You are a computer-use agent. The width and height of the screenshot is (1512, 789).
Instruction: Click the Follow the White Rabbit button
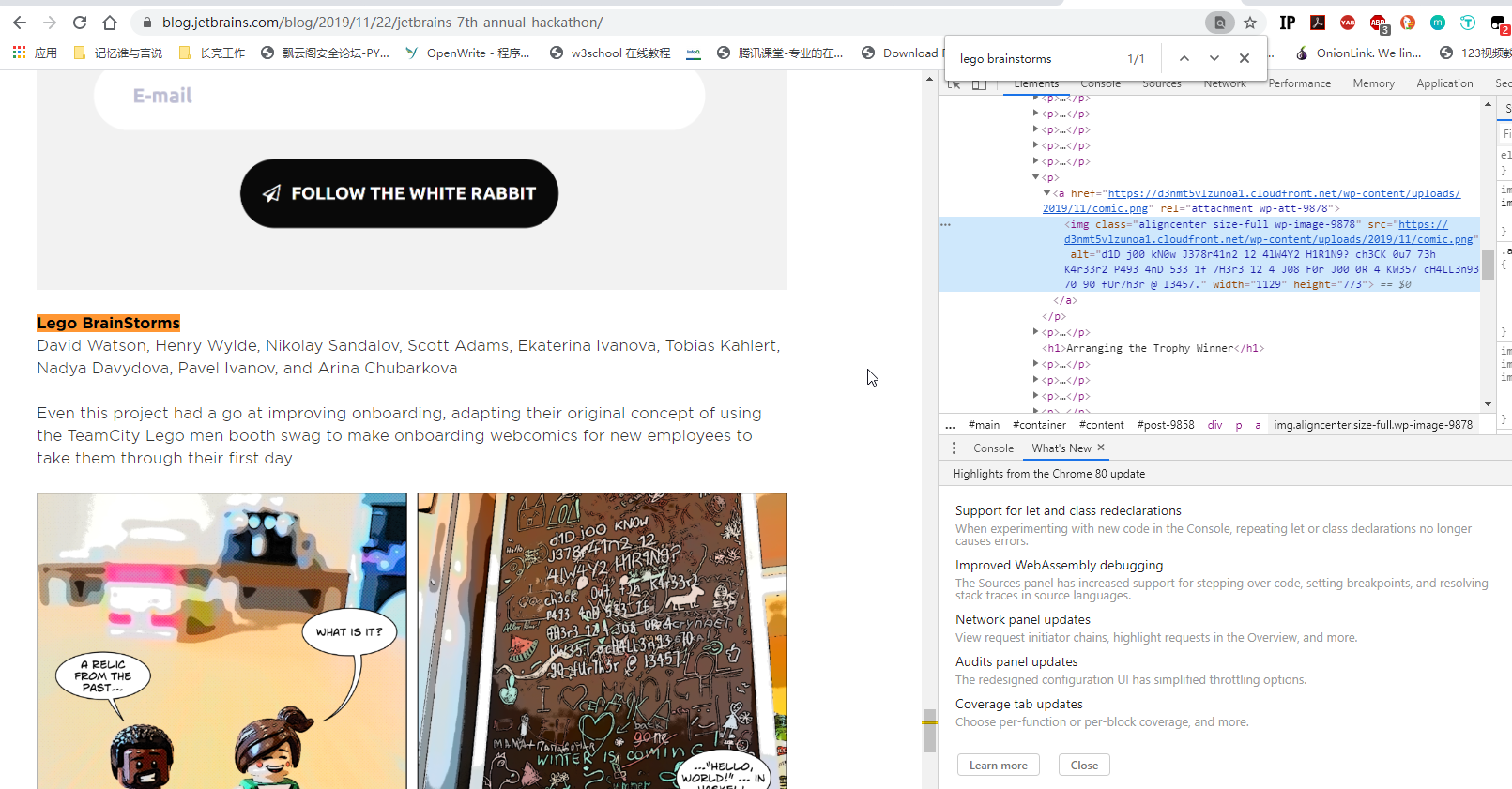pyautogui.click(x=399, y=193)
